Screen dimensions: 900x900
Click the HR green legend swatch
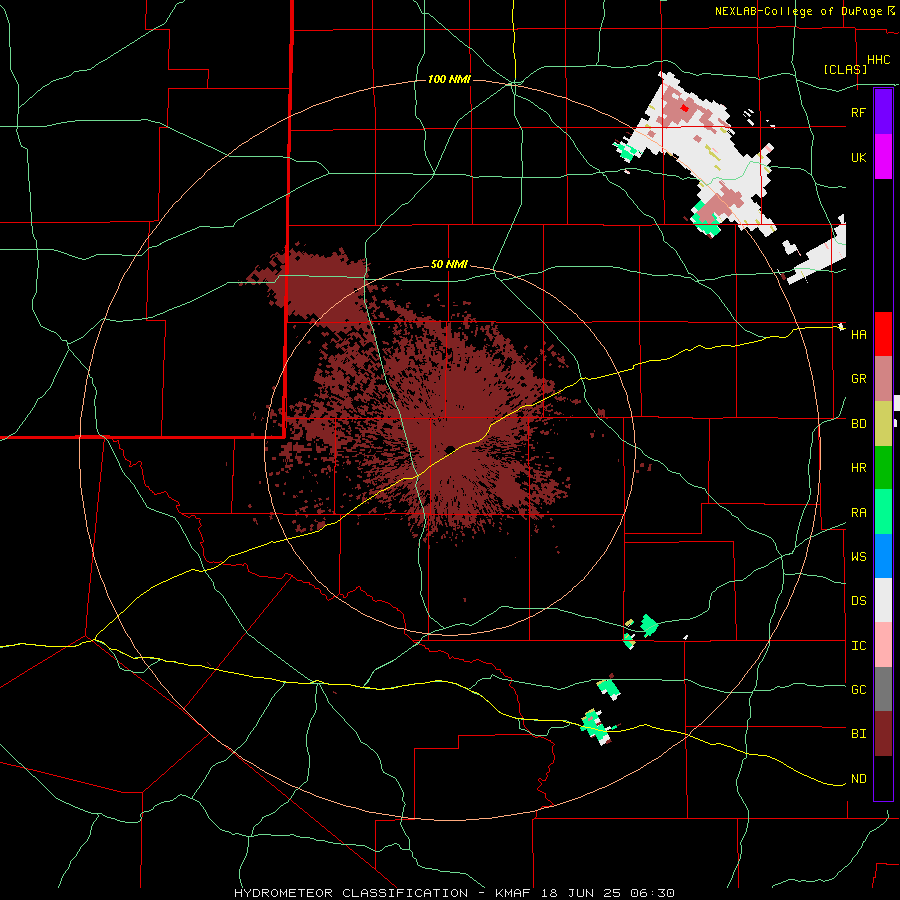[x=883, y=468]
